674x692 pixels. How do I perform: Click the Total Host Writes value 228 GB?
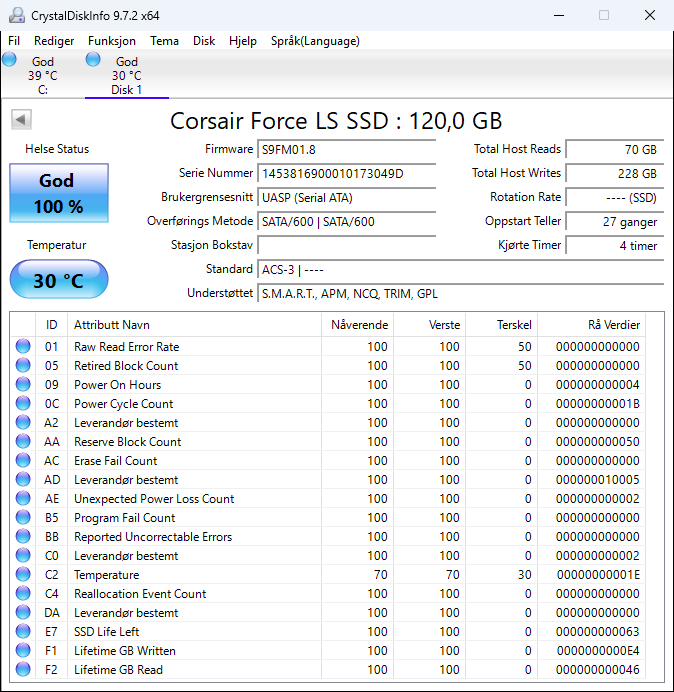(615, 173)
